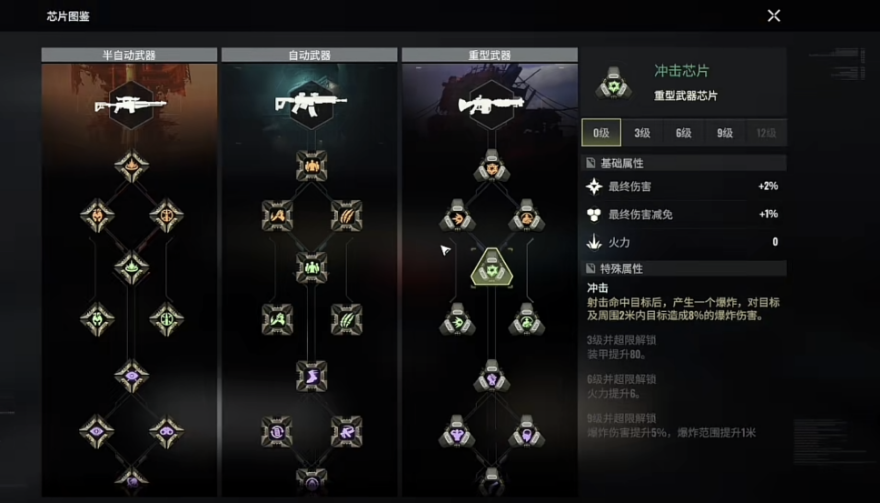880x503 pixels.
Task: Select the top orange chip under 半自动武器
Action: click(131, 166)
